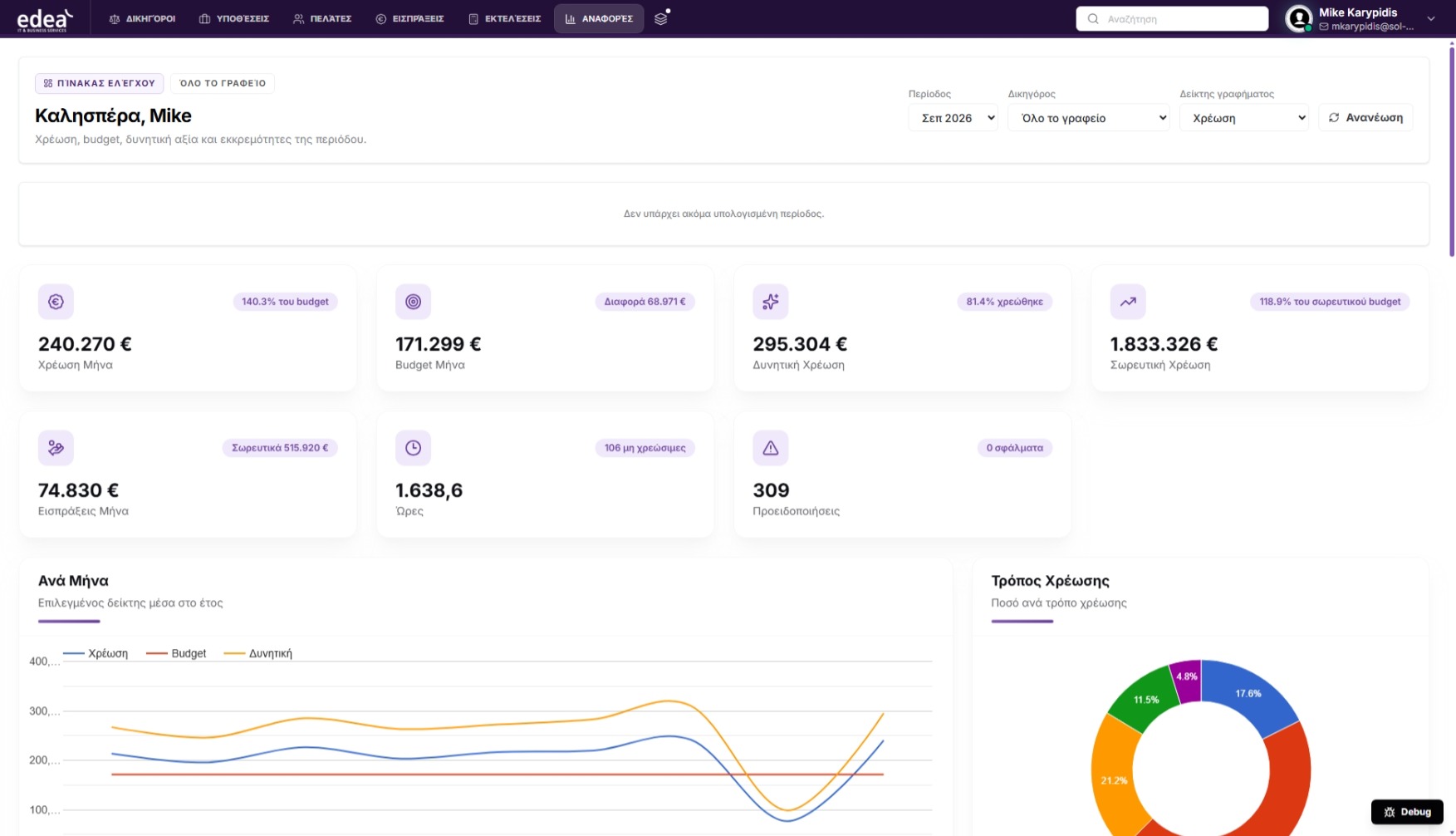Open the ΔΙΚΗΓΟΡΟΙ menu
Viewport: 1456px width, 836px height.
tap(142, 18)
